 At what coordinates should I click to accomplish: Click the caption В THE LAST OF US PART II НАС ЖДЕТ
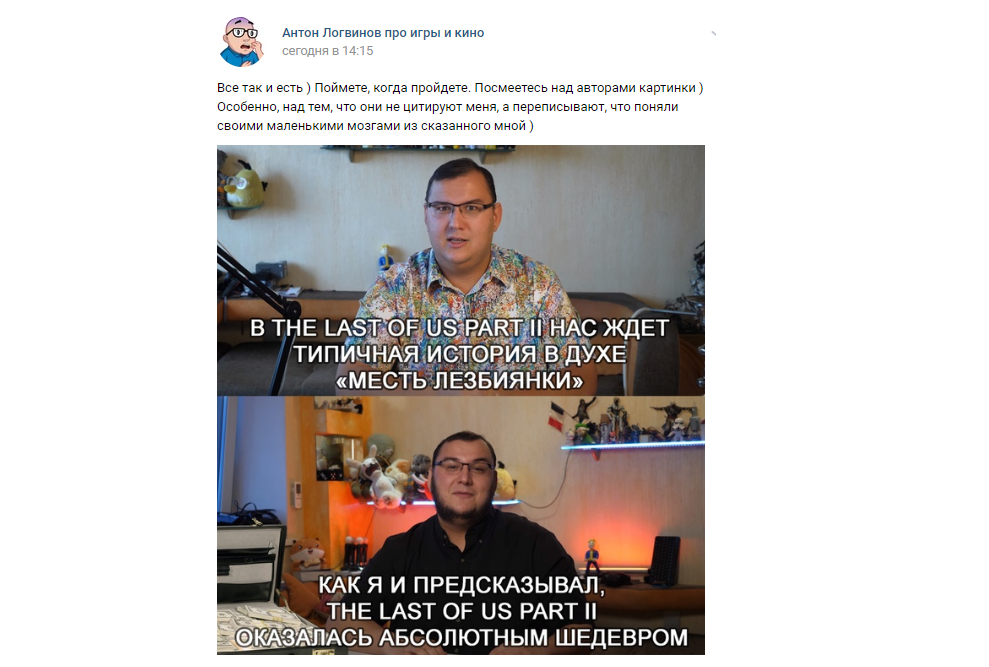coord(459,328)
